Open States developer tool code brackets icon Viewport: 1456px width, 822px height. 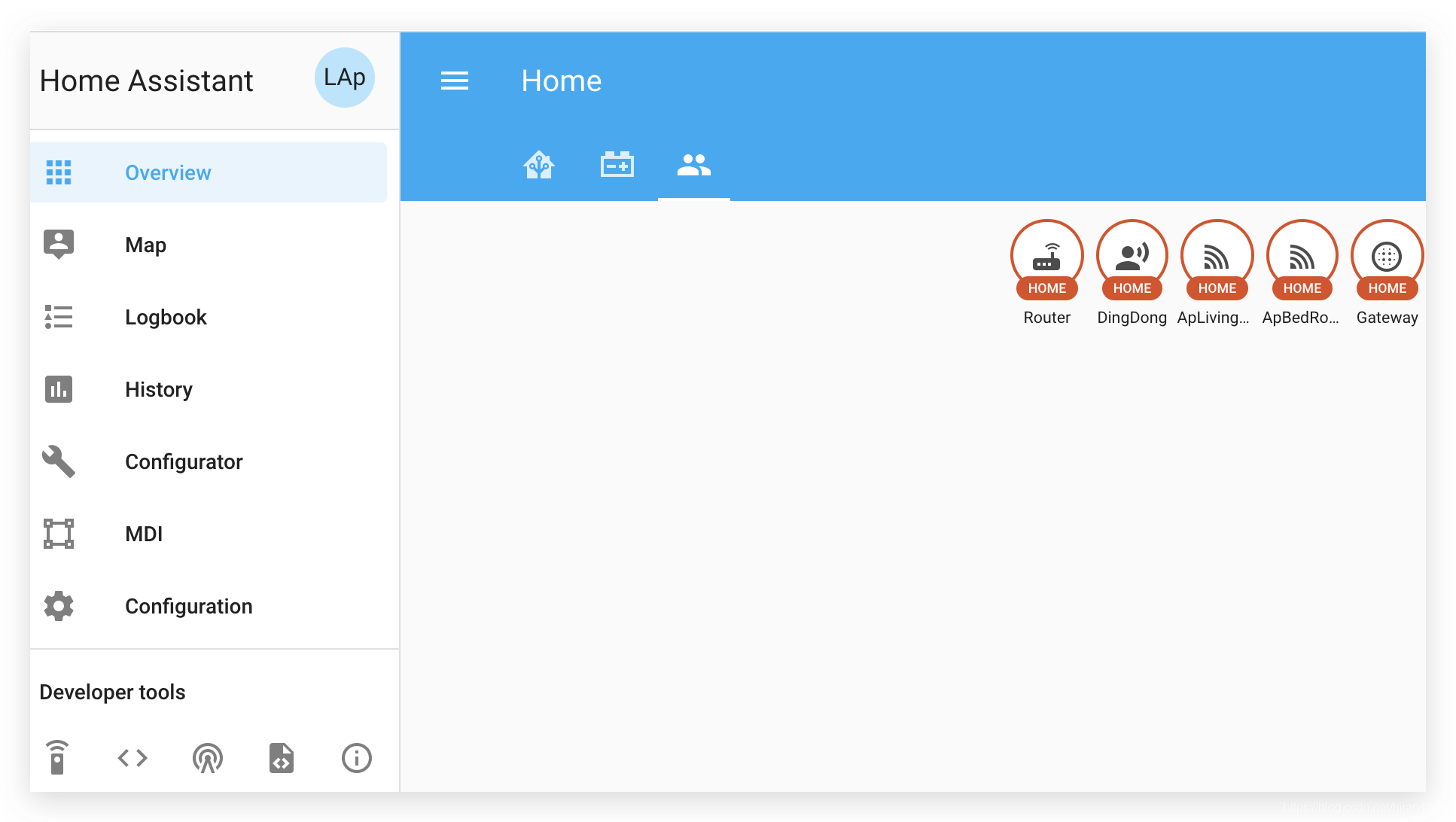coord(133,757)
